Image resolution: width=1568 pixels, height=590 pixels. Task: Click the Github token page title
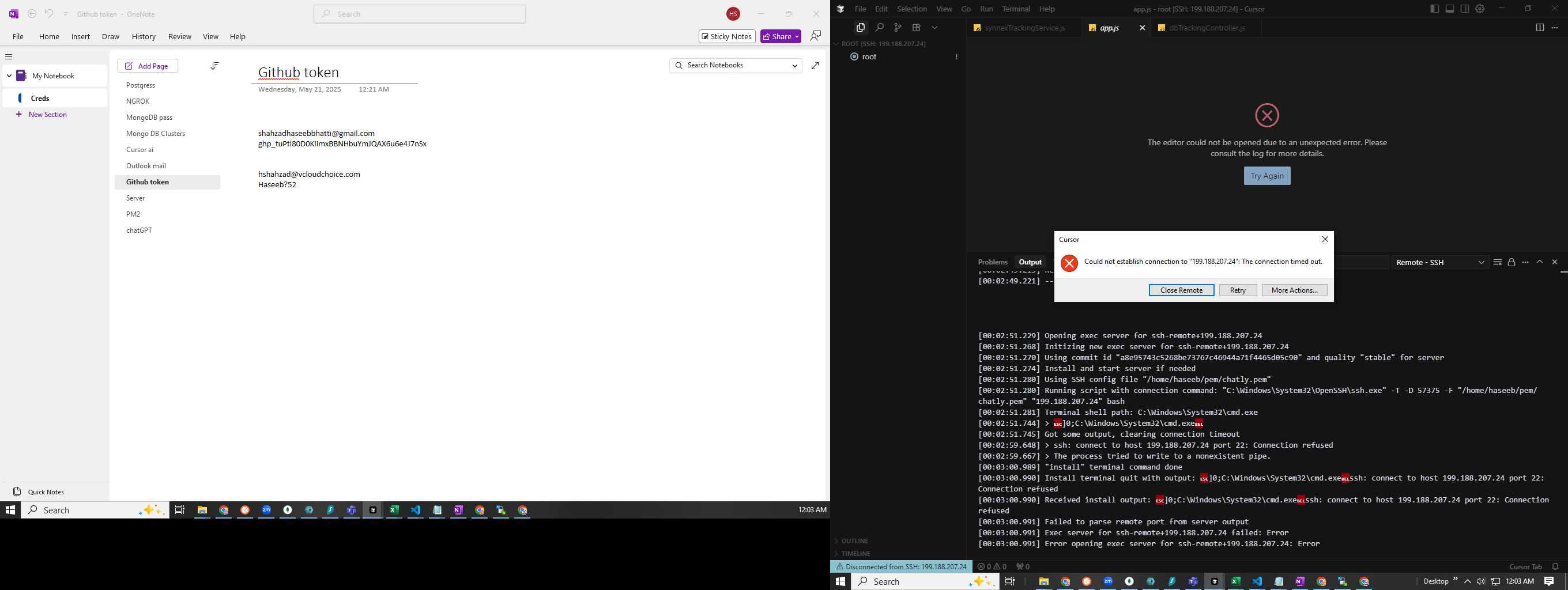tap(298, 73)
